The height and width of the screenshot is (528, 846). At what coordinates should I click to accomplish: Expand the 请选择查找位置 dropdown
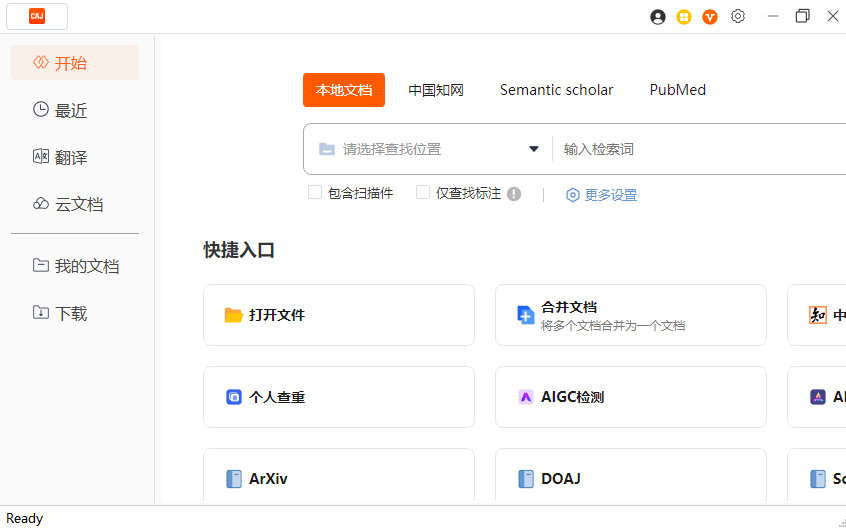[x=533, y=149]
